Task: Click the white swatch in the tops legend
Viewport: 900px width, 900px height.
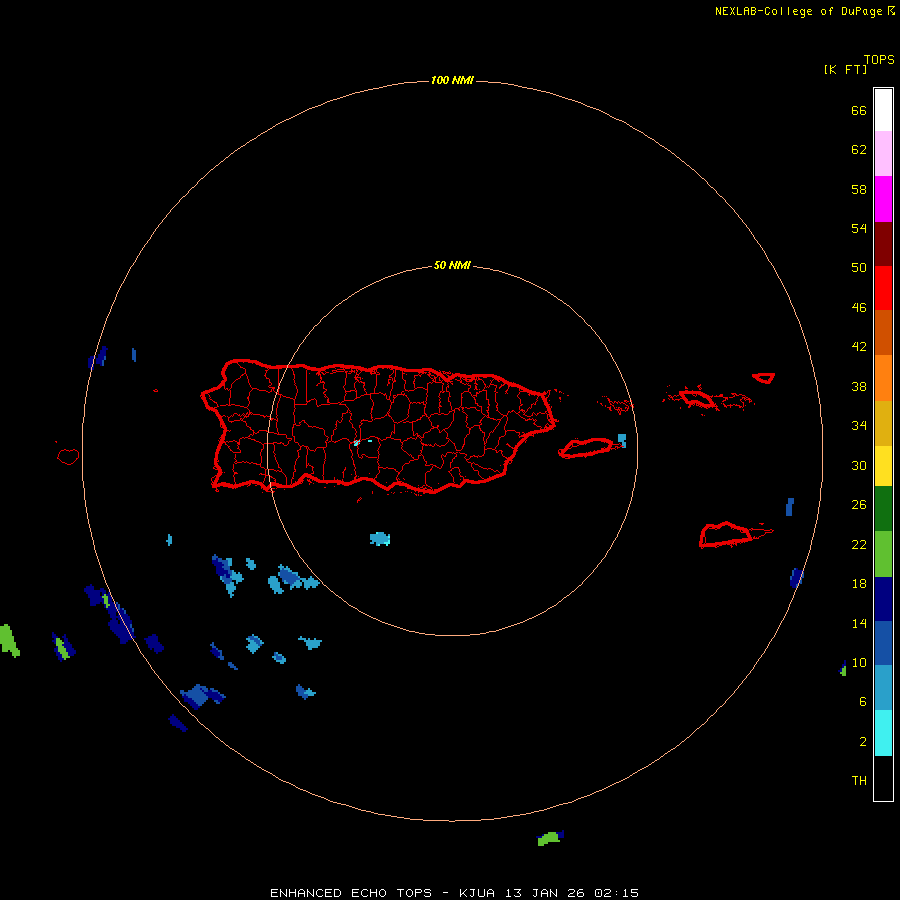Action: 883,110
